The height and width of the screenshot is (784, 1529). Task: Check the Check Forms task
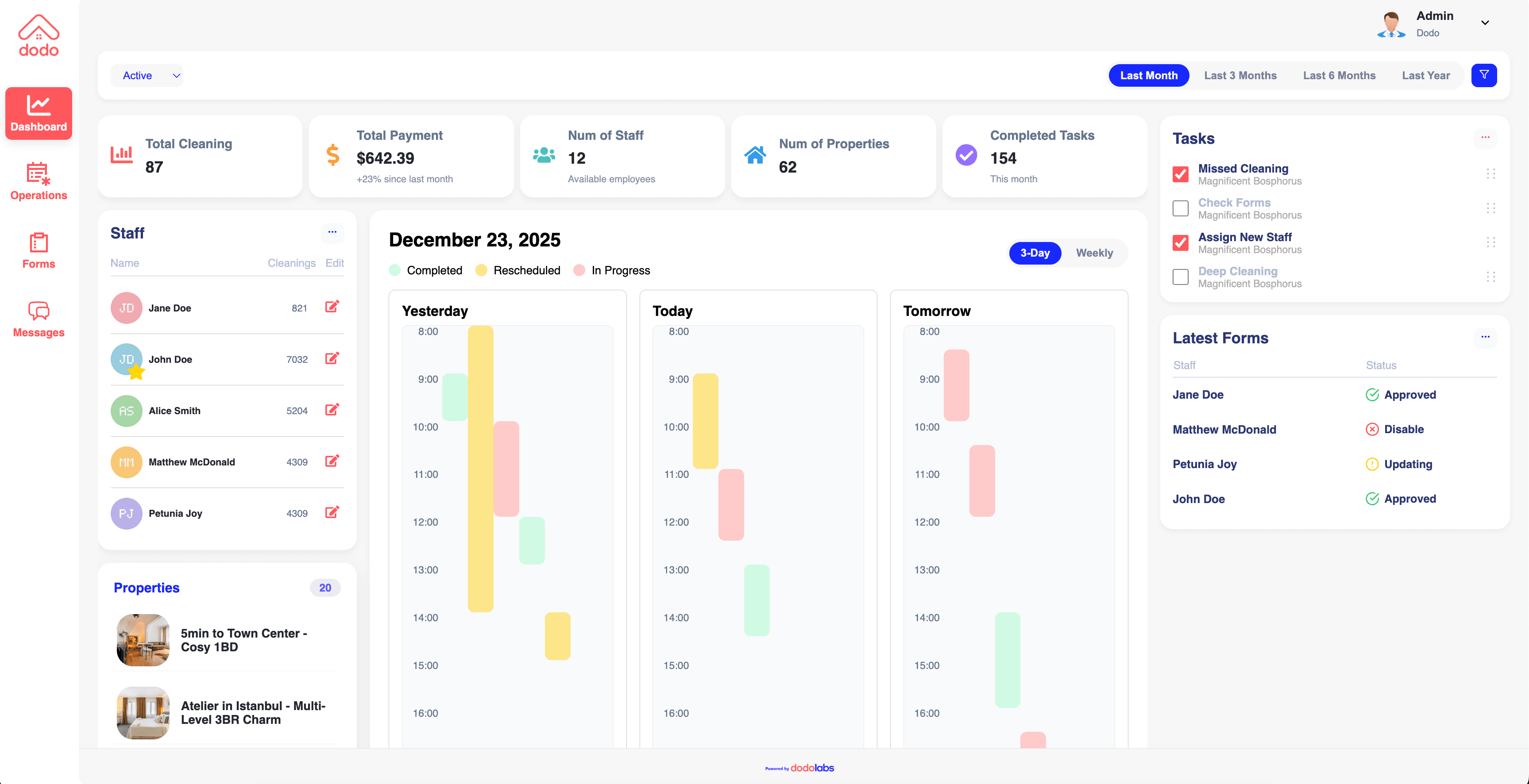[x=1180, y=208]
